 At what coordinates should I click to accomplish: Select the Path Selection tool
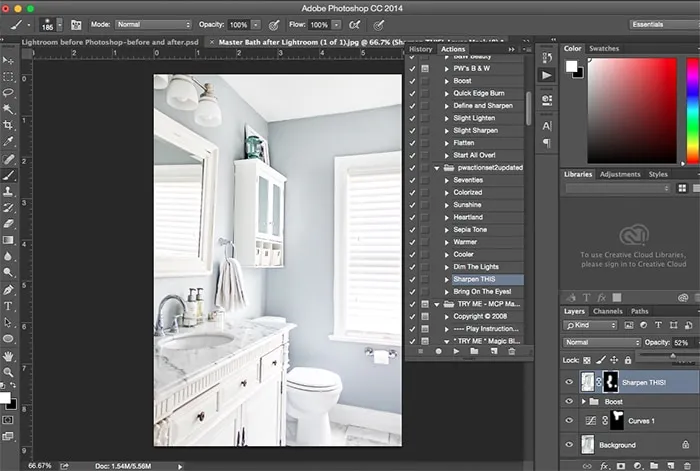[8, 322]
